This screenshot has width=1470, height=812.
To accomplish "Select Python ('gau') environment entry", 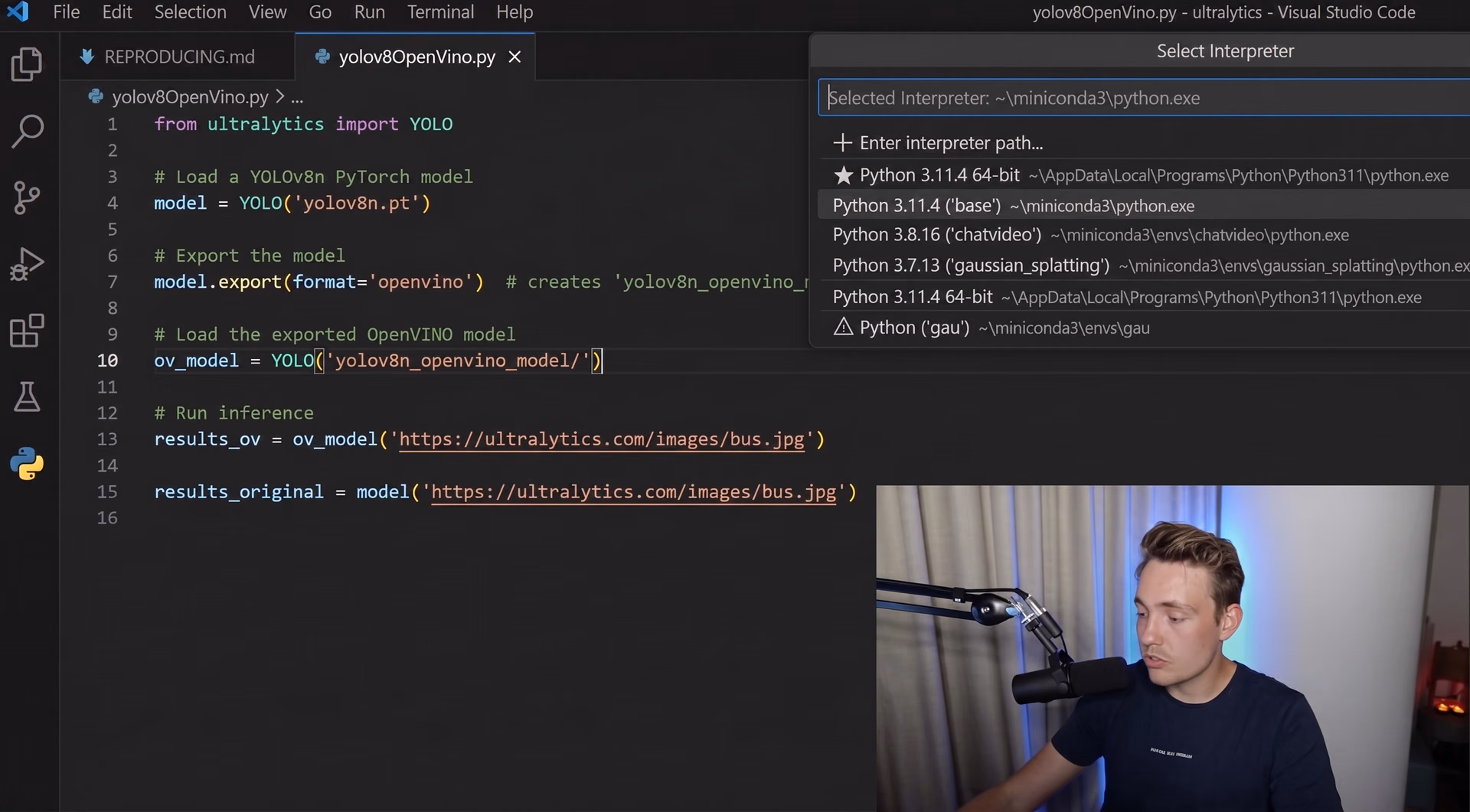I will pyautogui.click(x=1145, y=328).
